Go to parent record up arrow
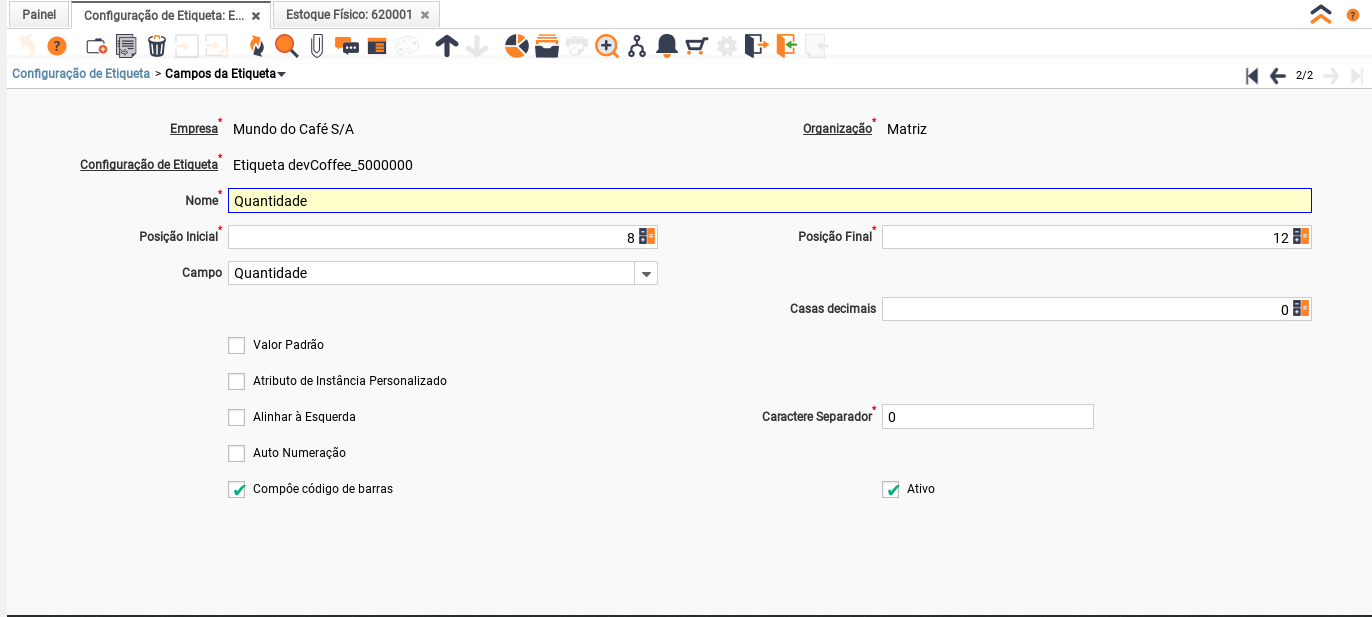This screenshot has height=617, width=1372. click(x=447, y=46)
